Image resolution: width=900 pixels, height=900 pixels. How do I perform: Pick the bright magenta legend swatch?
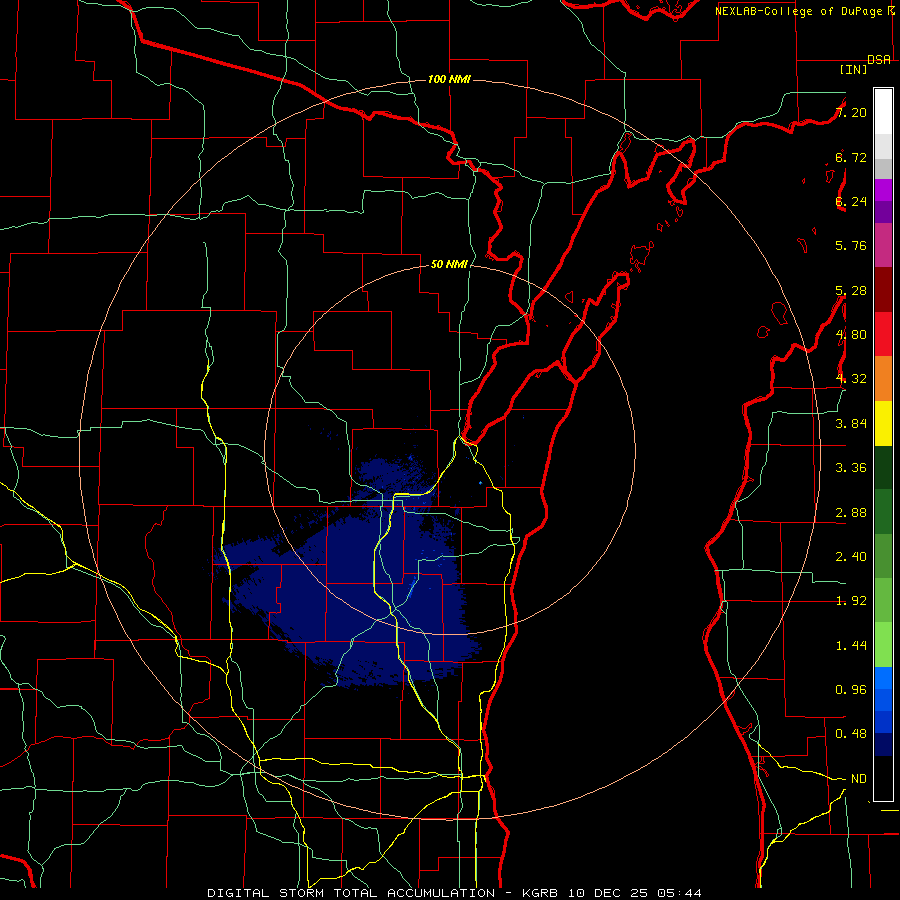click(883, 190)
